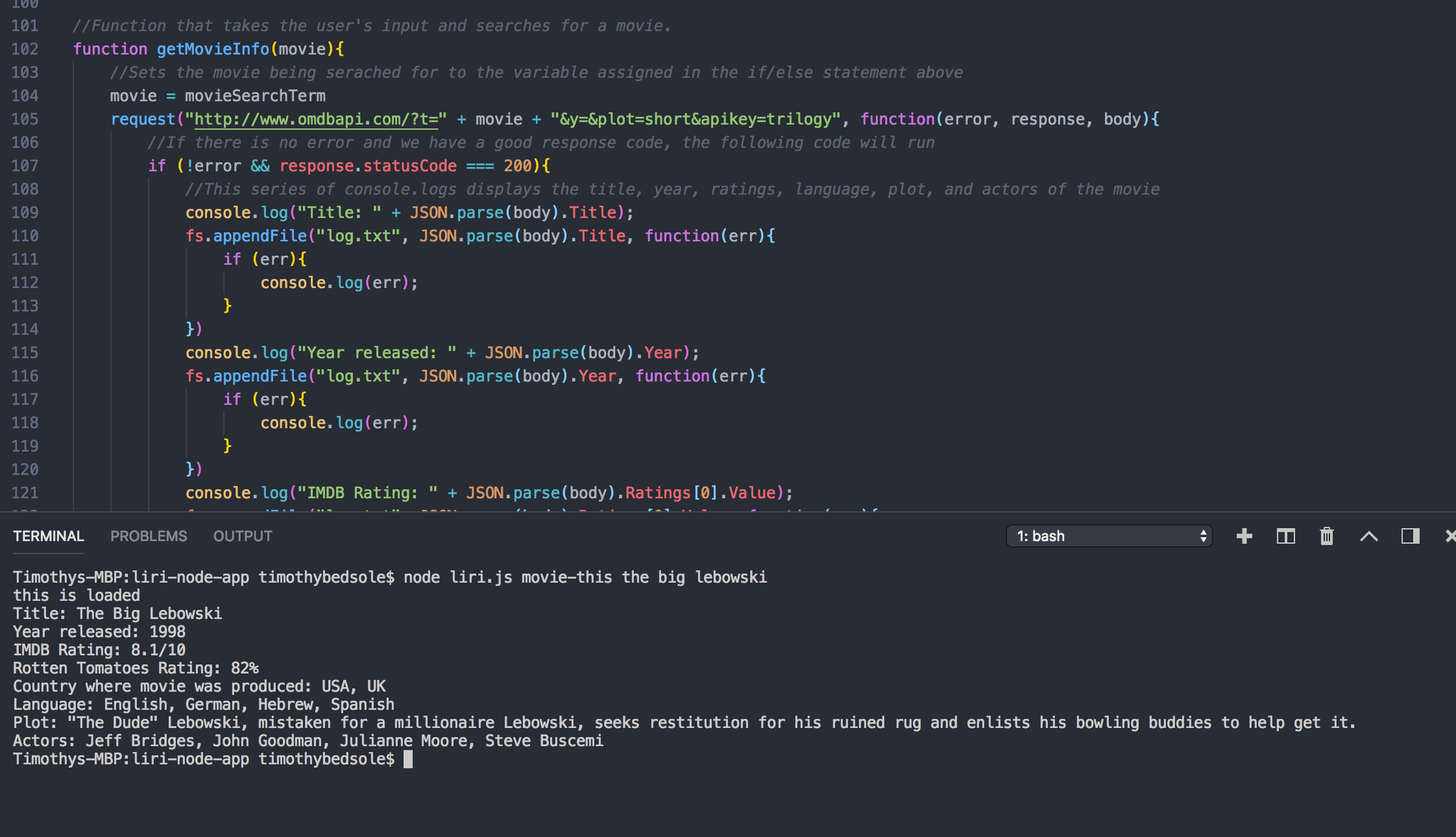Click line number 105 in the gutter

click(25, 119)
